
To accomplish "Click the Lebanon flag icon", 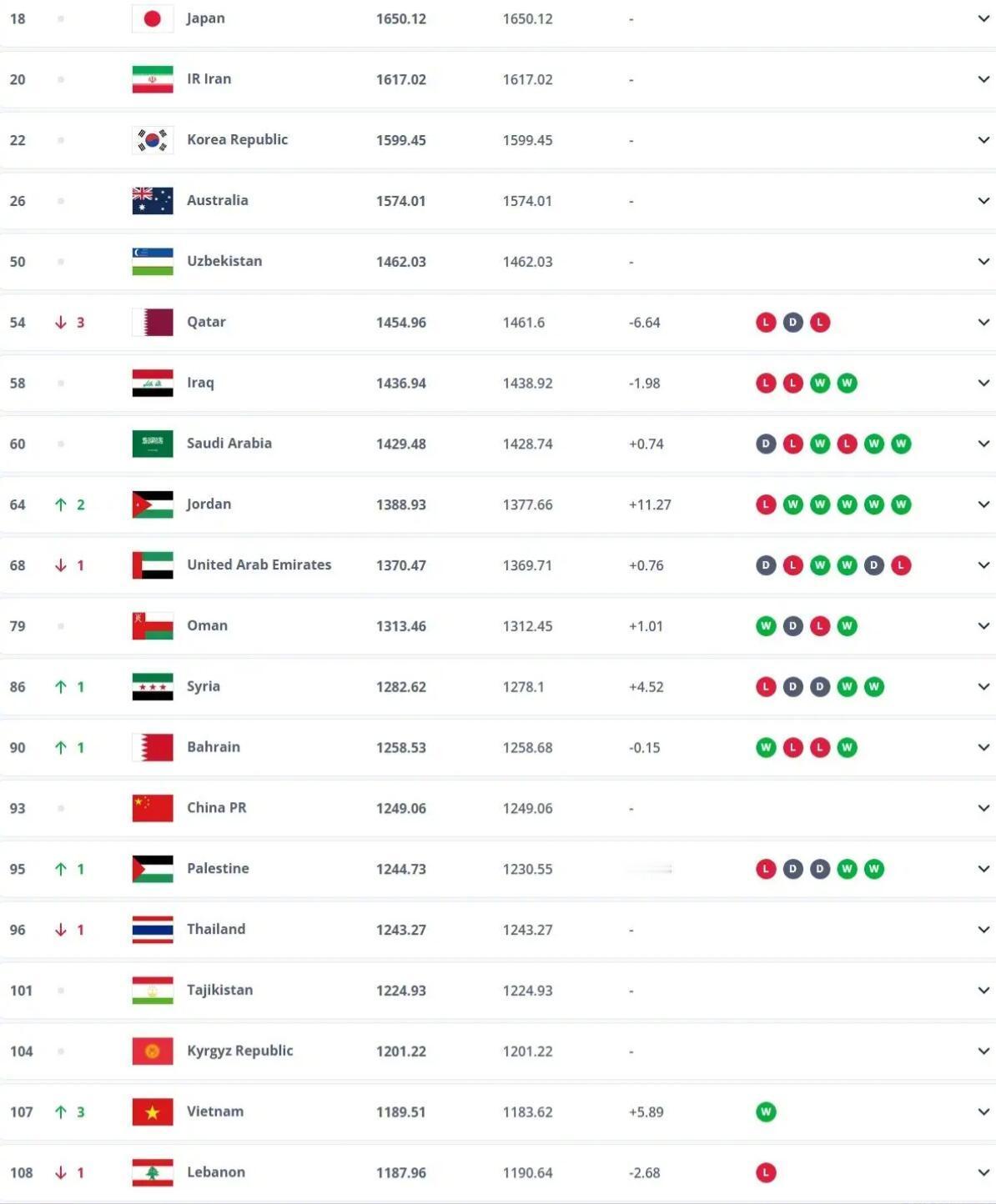I will pos(153,1172).
